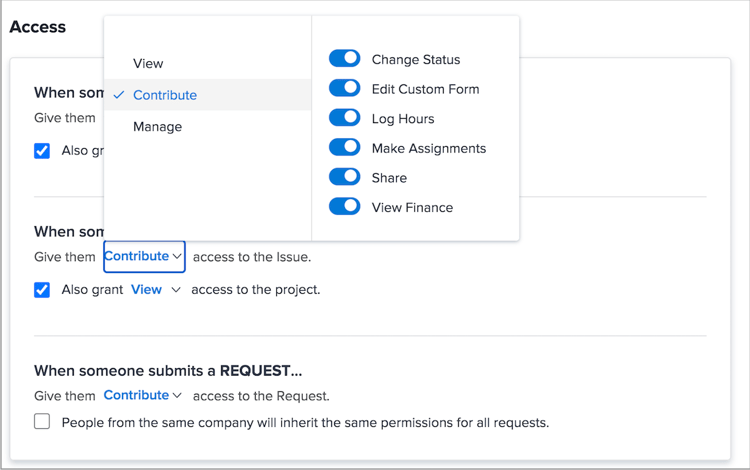Open the project View access dropdown
This screenshot has height=470, width=750.
click(x=155, y=290)
